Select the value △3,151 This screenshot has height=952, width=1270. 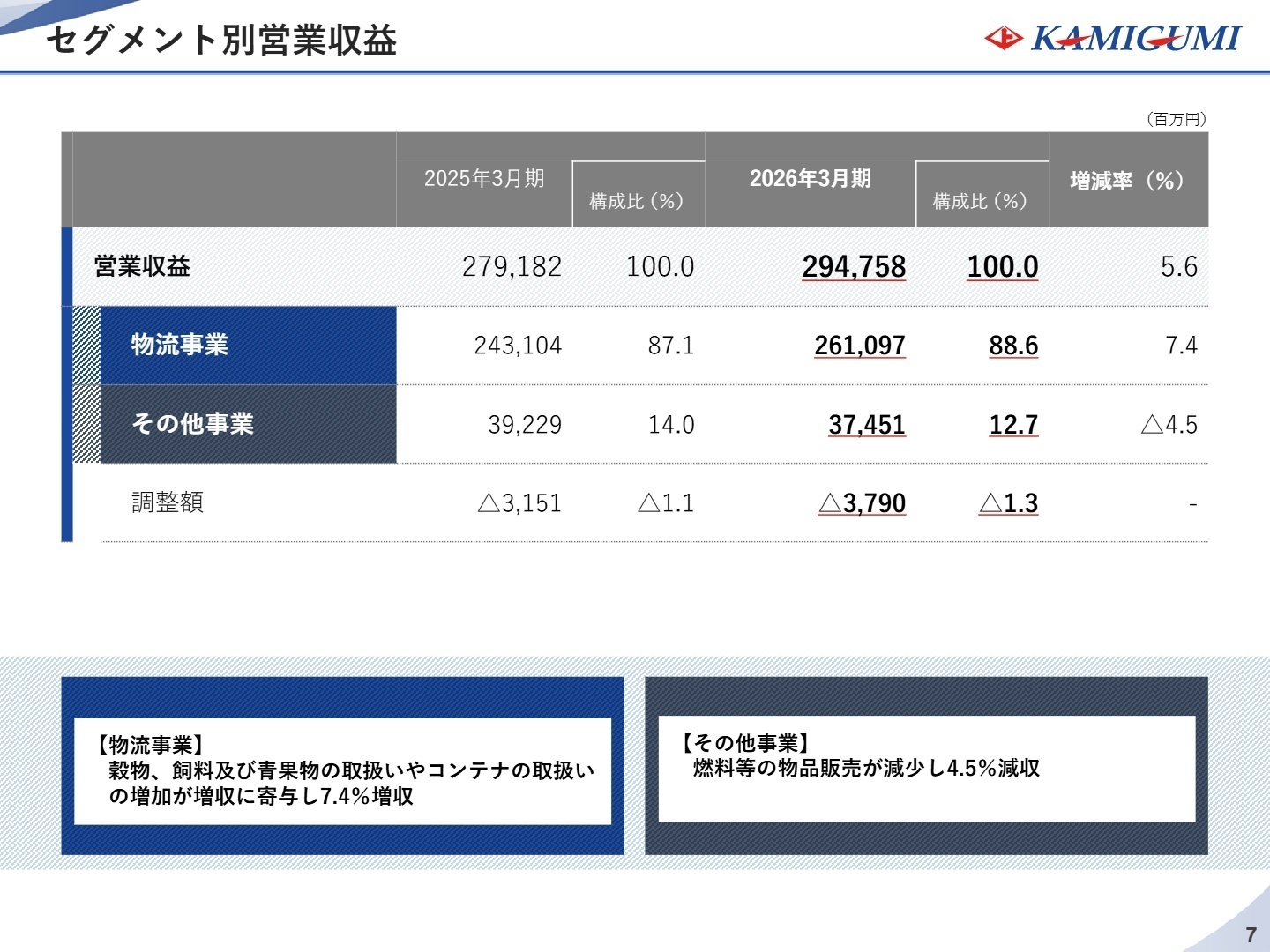pyautogui.click(x=519, y=502)
